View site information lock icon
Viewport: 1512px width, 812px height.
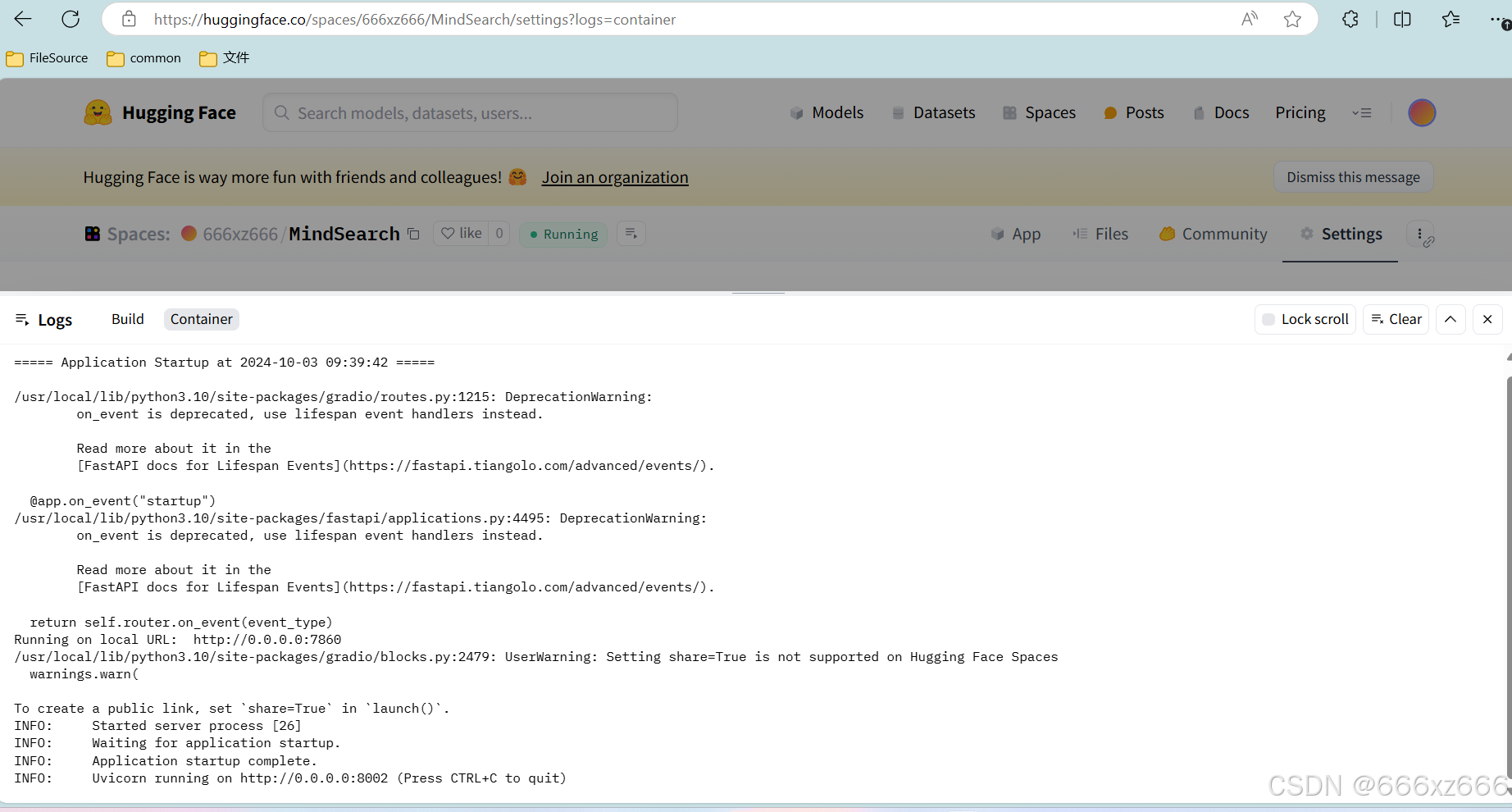coord(129,19)
